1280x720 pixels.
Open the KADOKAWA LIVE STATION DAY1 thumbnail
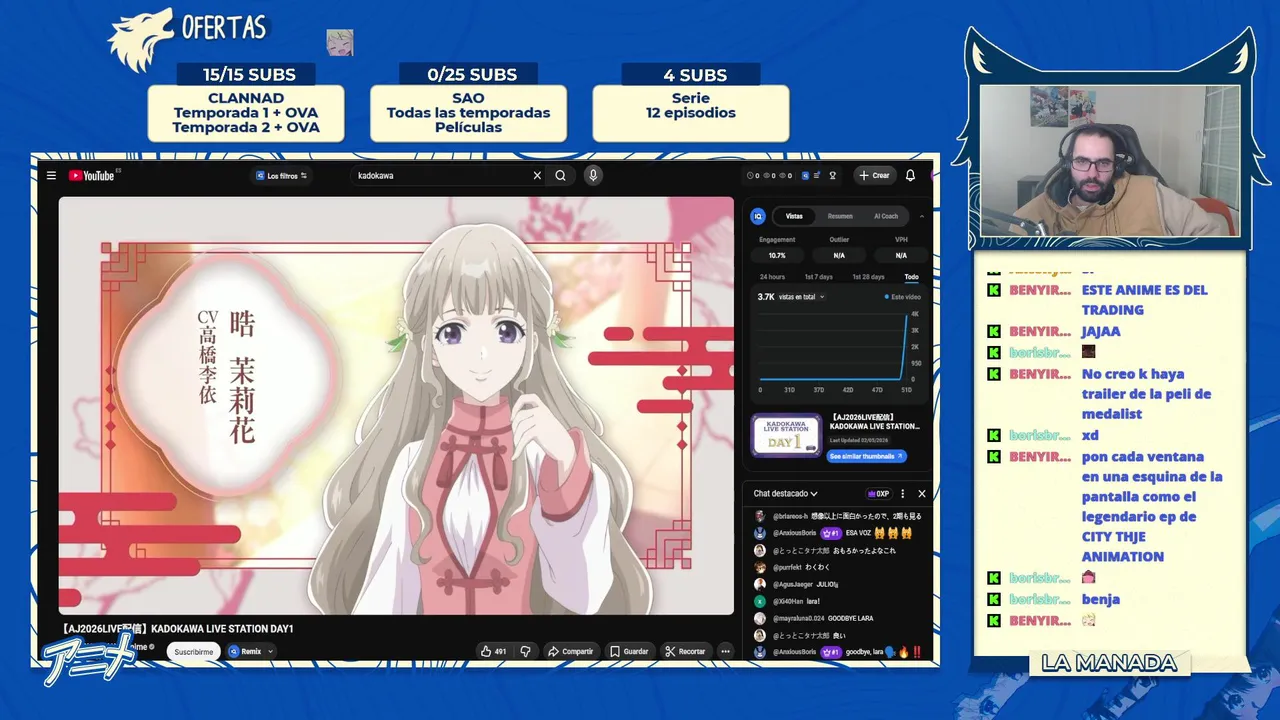786,434
